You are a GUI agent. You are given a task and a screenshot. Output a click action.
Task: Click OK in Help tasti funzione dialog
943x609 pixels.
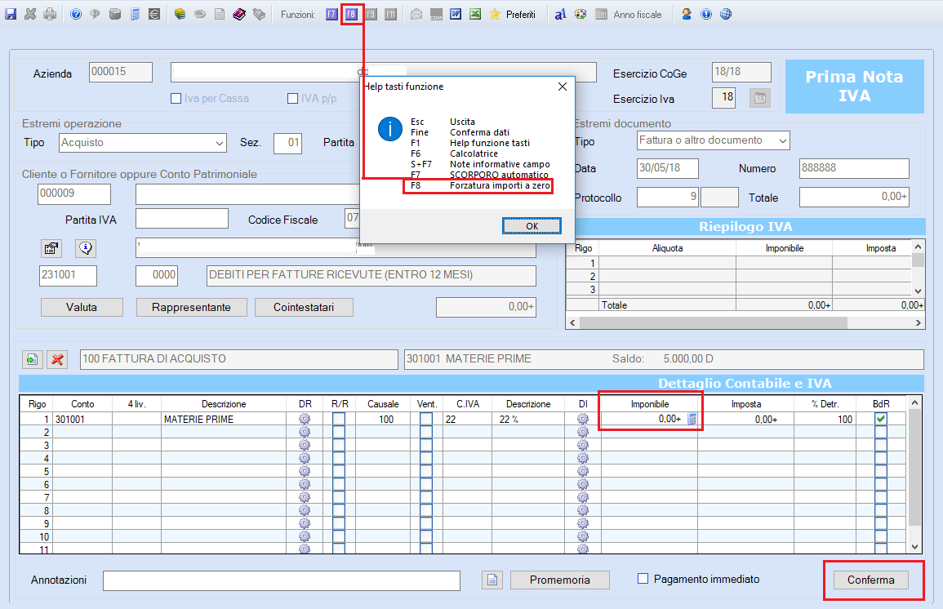[532, 226]
